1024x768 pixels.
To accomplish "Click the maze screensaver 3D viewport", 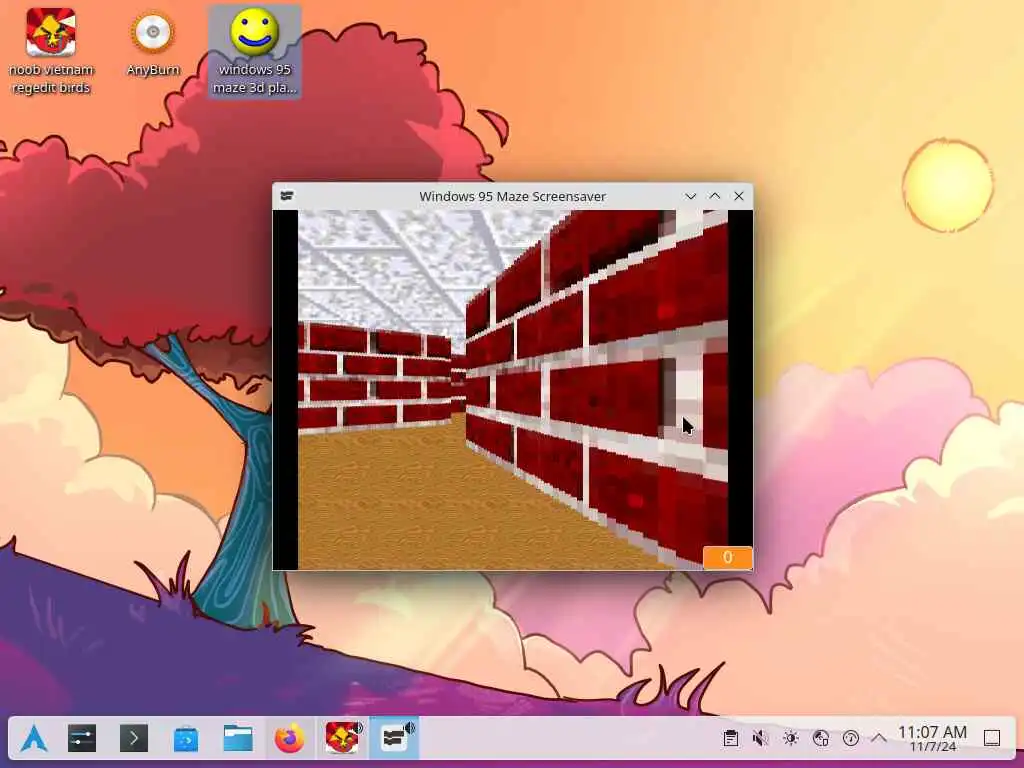I will tap(513, 390).
